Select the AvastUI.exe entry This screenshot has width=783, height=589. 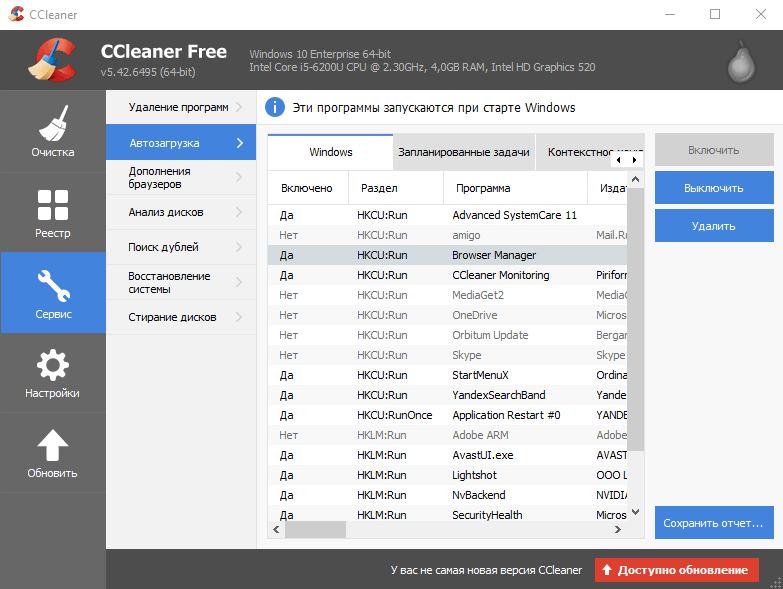[447, 455]
